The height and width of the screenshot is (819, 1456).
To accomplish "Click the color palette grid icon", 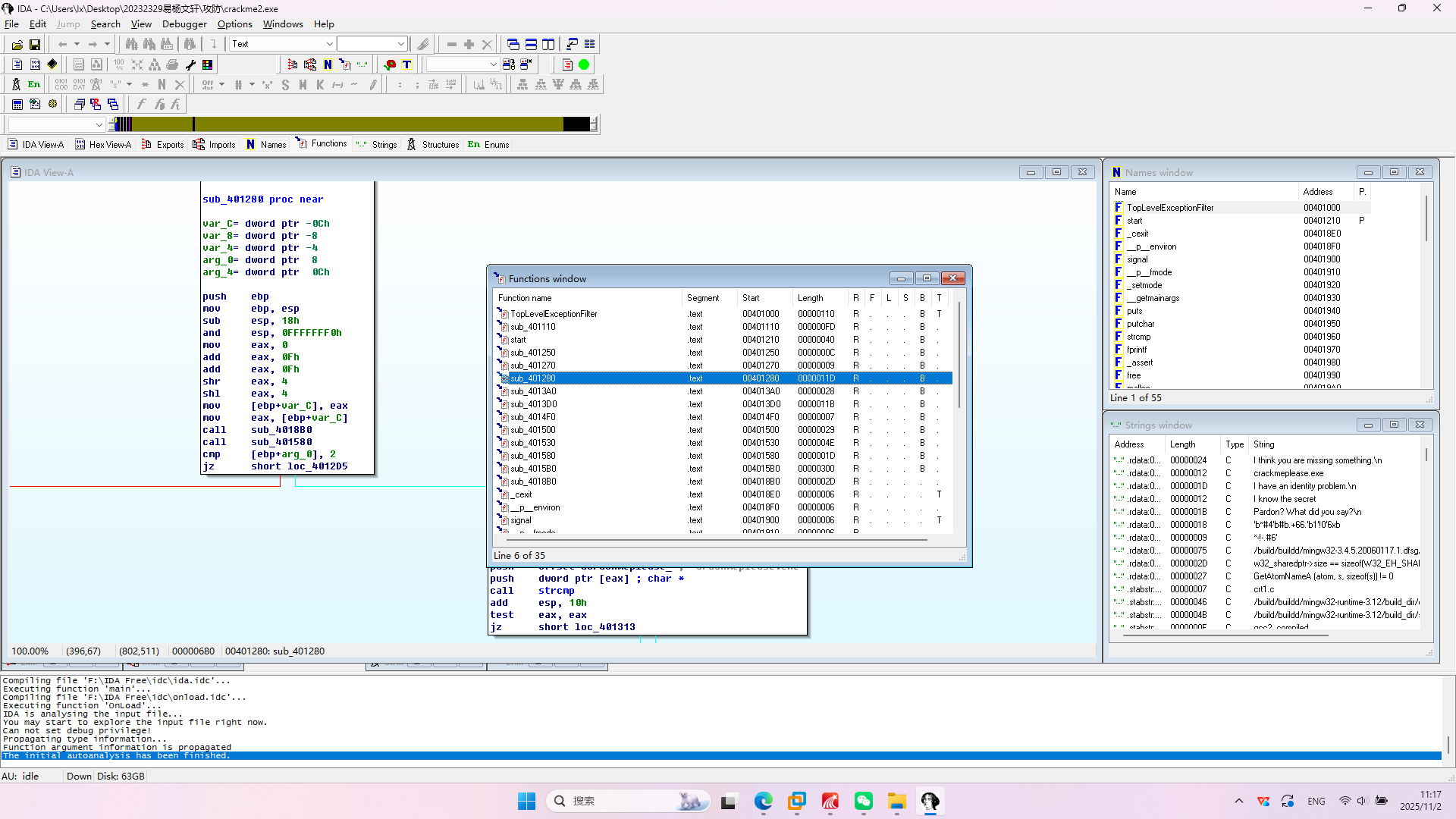I will pyautogui.click(x=207, y=65).
